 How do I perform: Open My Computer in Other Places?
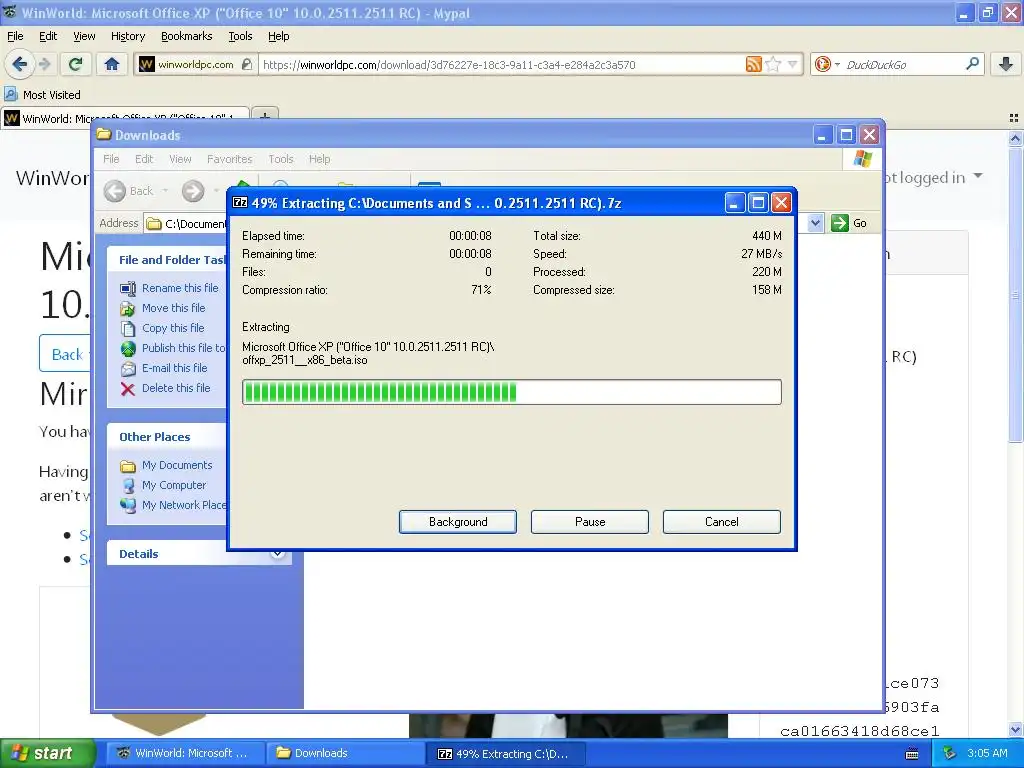174,485
